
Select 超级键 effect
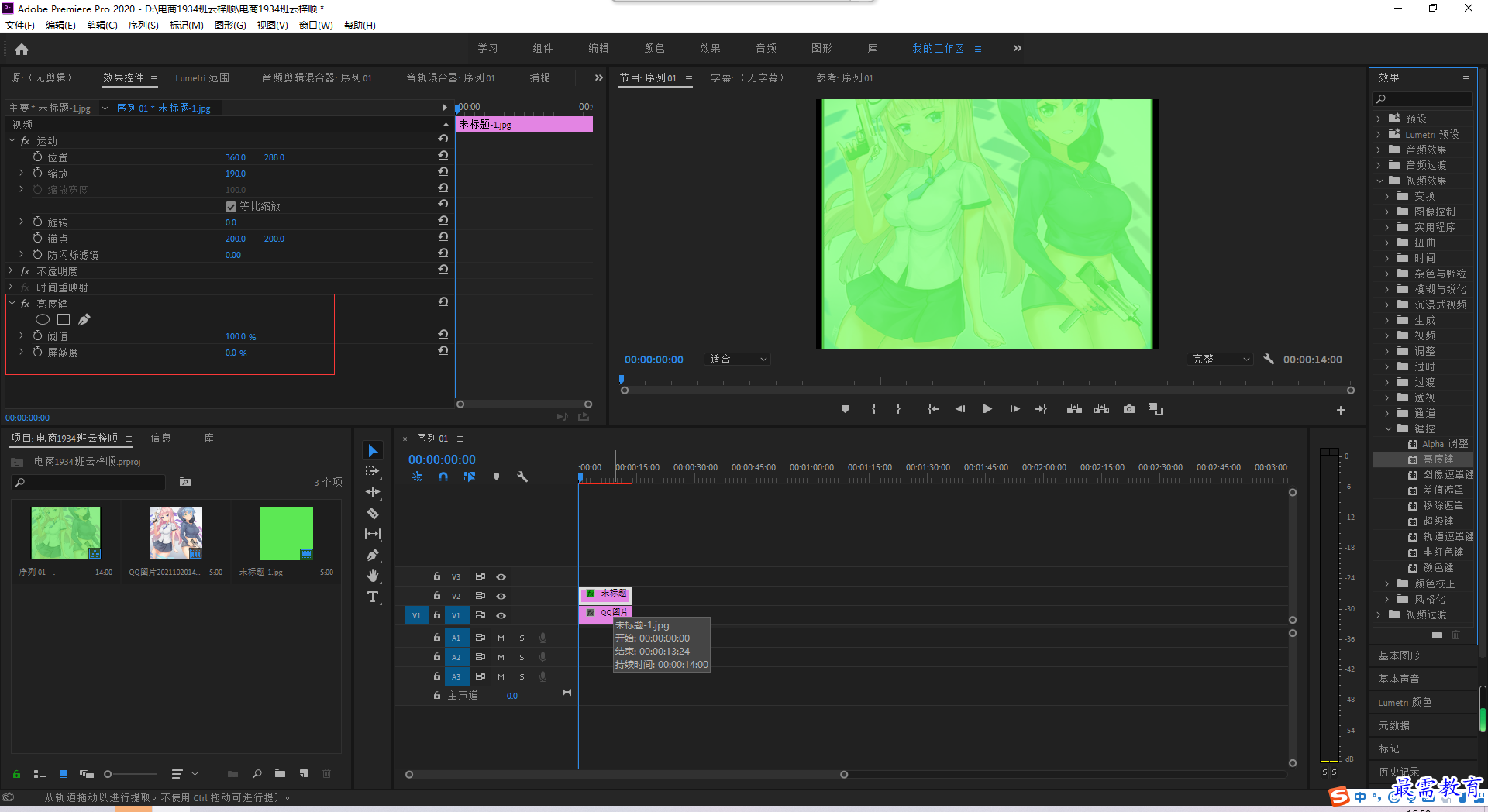1438,521
